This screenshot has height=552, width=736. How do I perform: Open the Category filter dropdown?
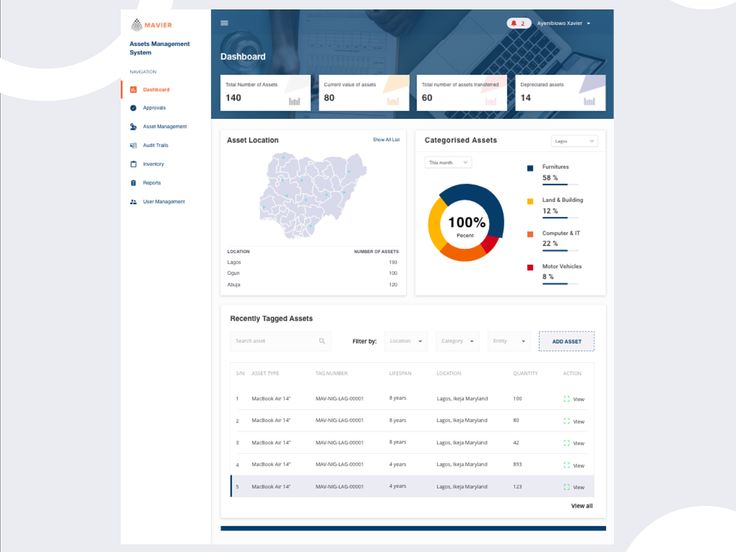click(x=457, y=341)
